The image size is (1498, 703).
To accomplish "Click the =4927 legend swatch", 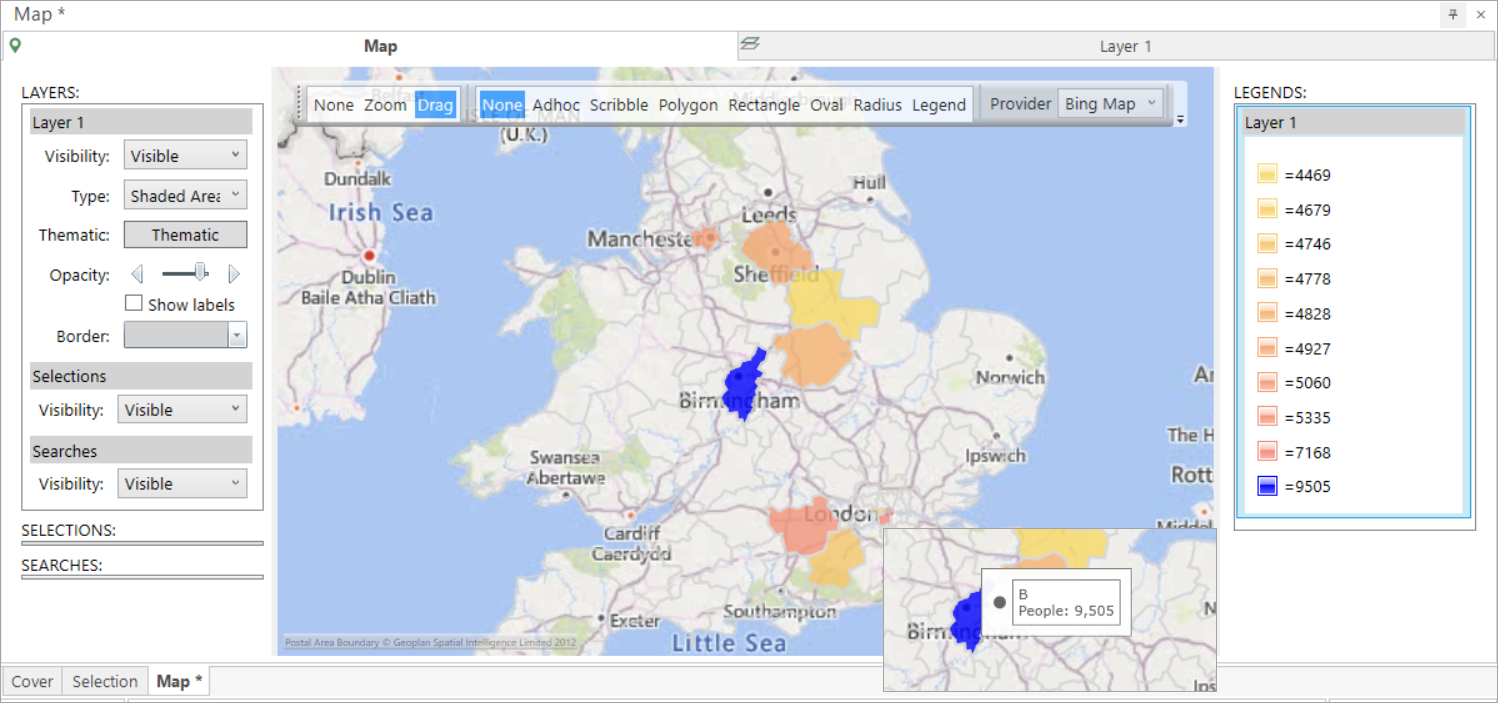I will [1267, 348].
